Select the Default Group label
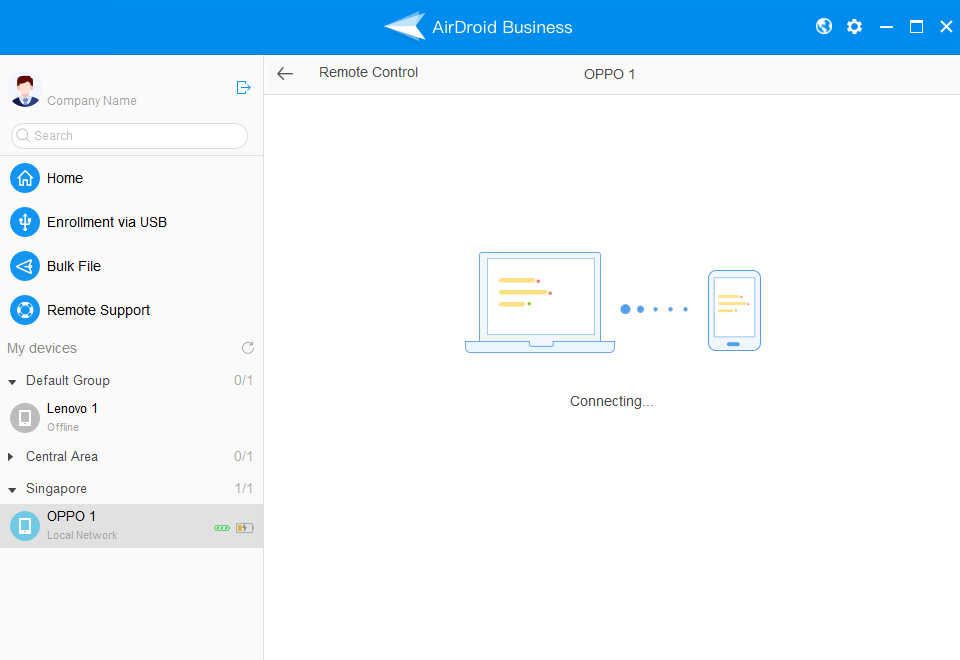Image resolution: width=960 pixels, height=660 pixels. coord(68,380)
